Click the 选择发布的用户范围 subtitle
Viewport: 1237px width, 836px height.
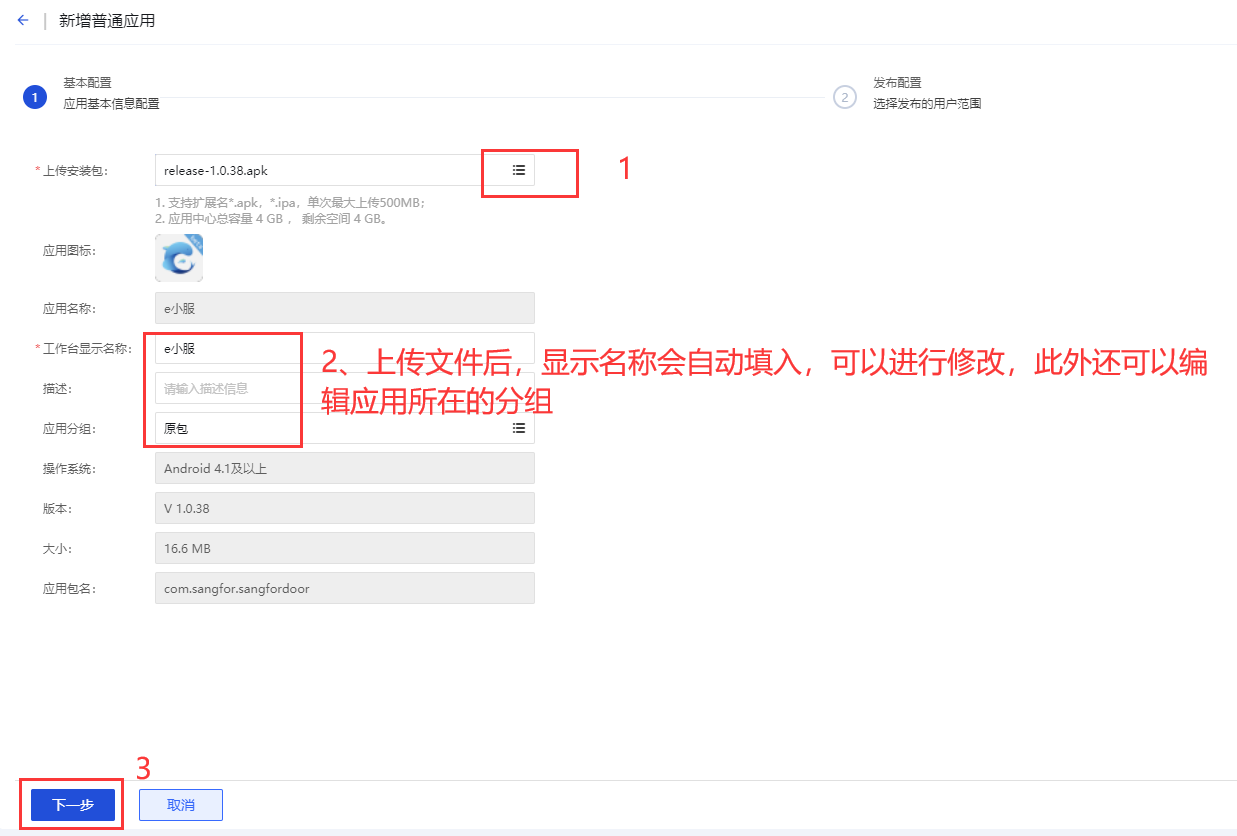927,104
